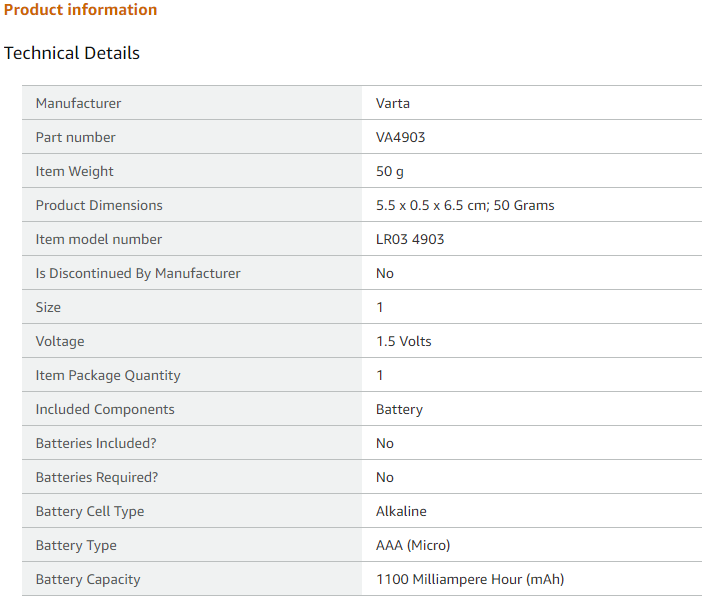Select the 'AAA (Micro)' value
This screenshot has width=722, height=616.
click(x=413, y=546)
